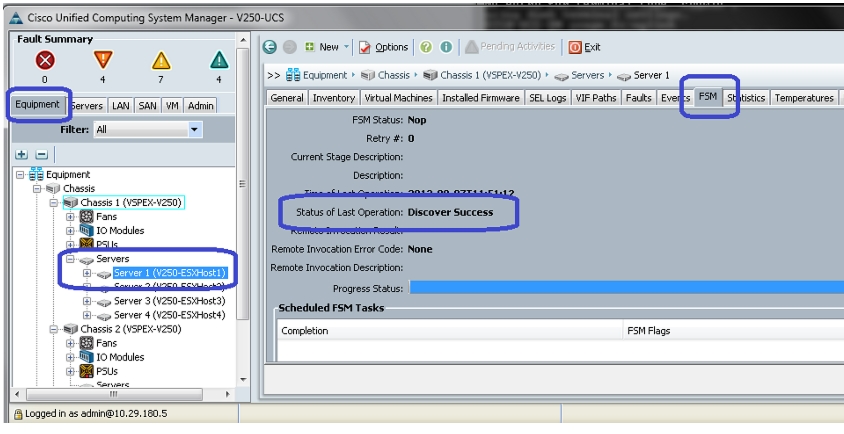Click the orange major faults icon
This screenshot has height=434, width=844.
pyautogui.click(x=103, y=60)
